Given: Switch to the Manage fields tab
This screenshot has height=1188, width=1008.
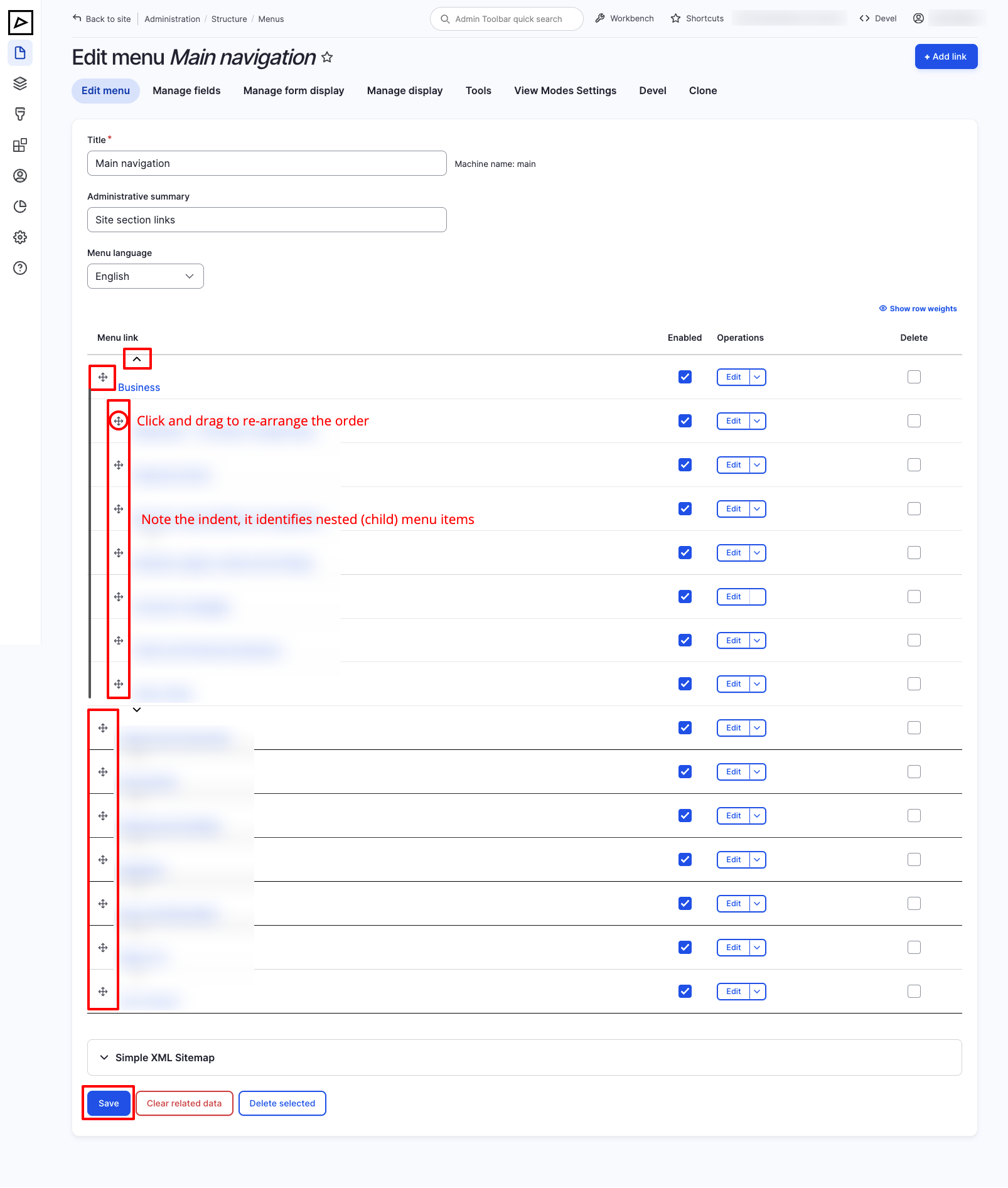Looking at the screenshot, I should [x=186, y=90].
